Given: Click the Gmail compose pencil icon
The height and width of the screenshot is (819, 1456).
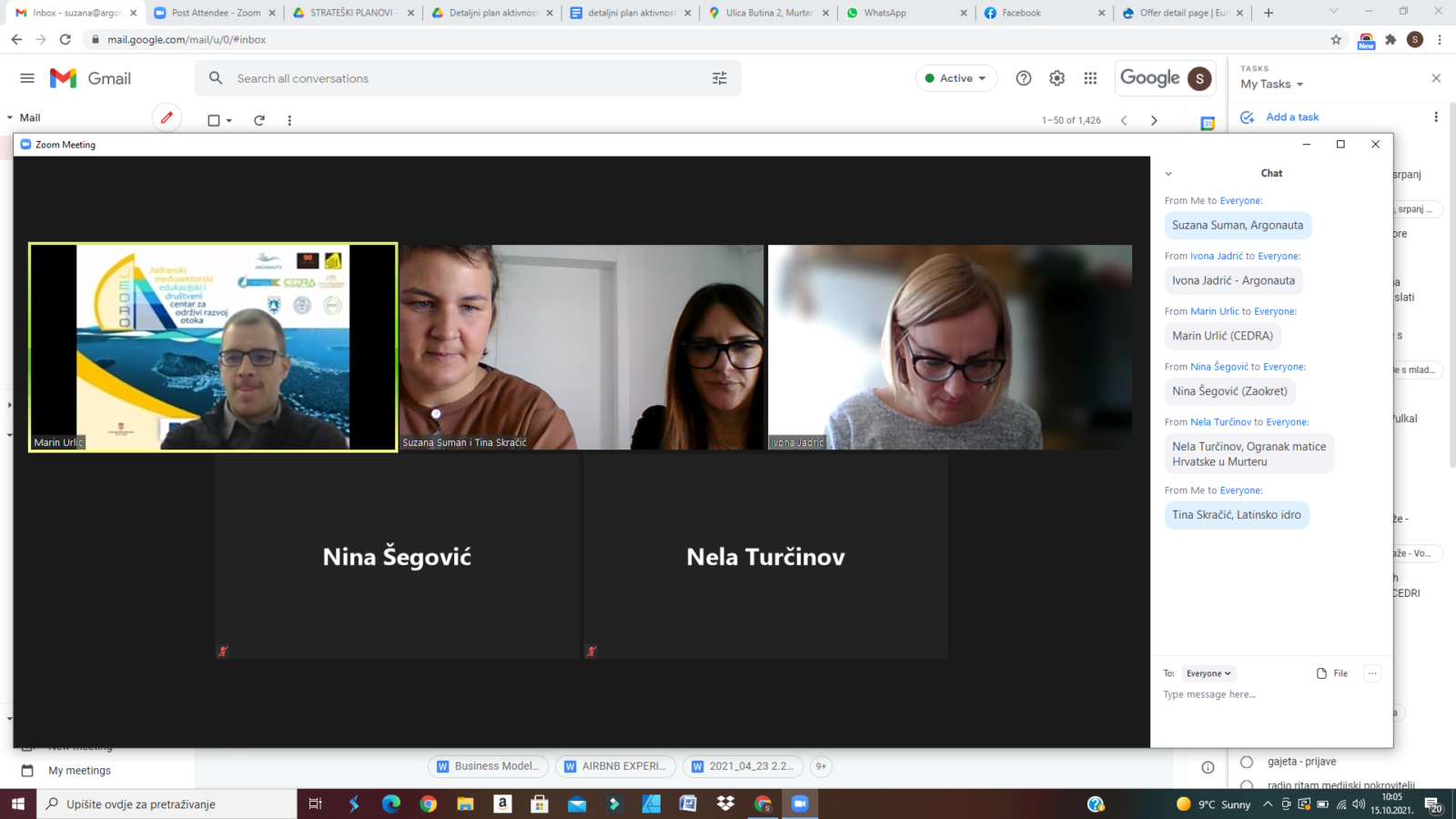Looking at the screenshot, I should tap(167, 117).
